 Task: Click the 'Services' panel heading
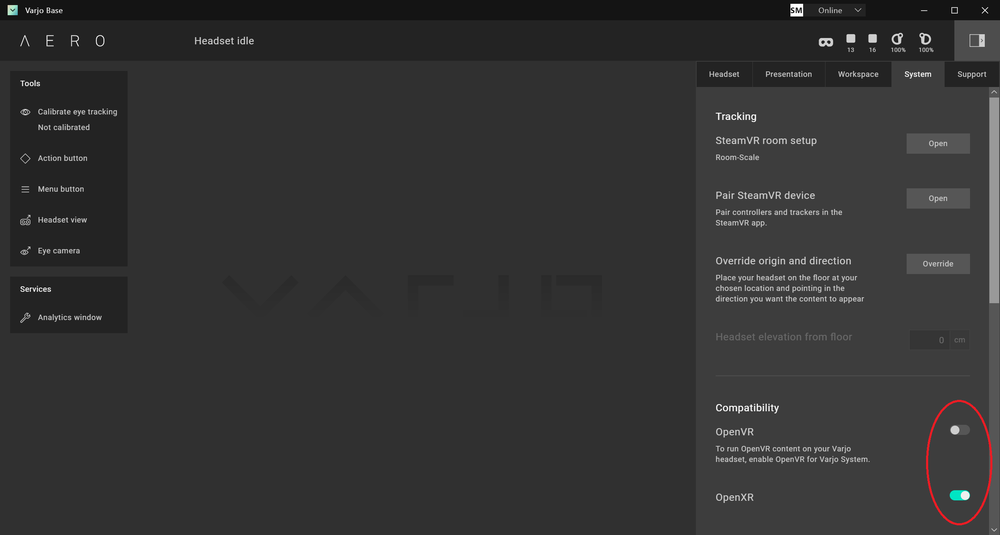pyautogui.click(x=35, y=289)
